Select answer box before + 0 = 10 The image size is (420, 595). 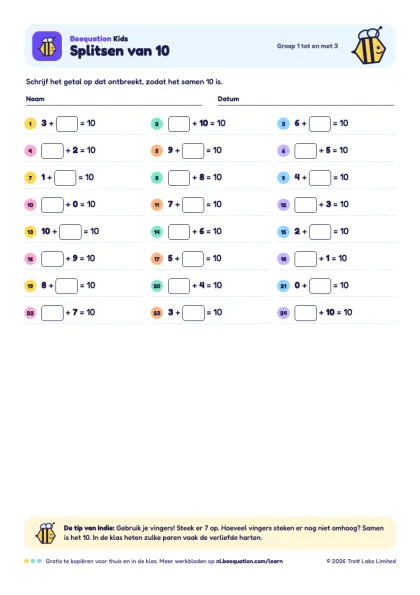pos(52,205)
